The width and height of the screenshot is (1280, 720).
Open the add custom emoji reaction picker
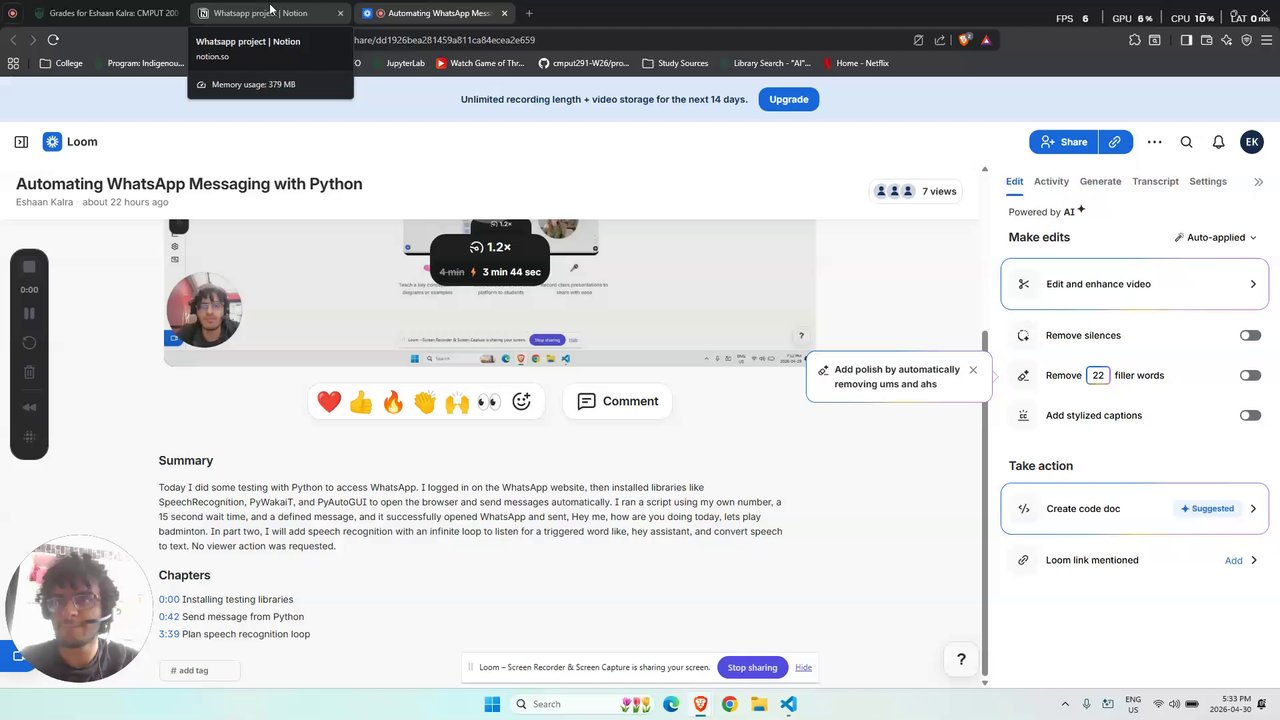pos(521,401)
